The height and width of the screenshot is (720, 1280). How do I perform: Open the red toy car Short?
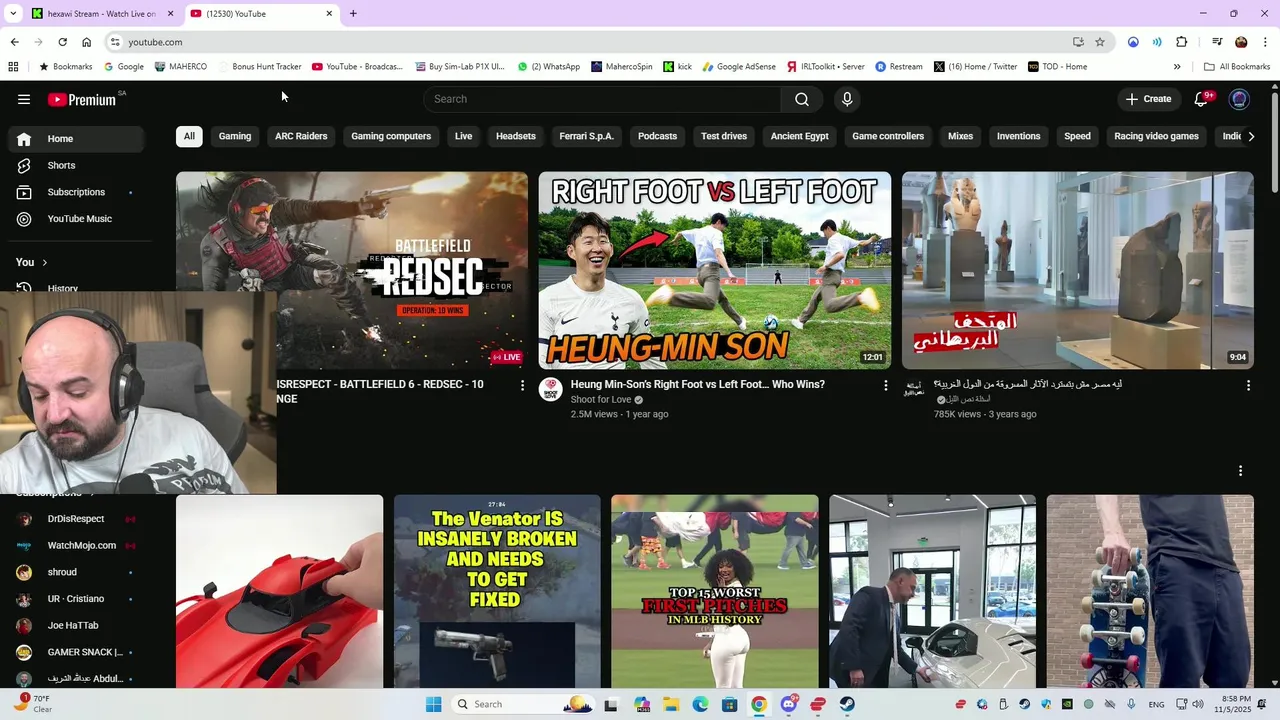279,591
